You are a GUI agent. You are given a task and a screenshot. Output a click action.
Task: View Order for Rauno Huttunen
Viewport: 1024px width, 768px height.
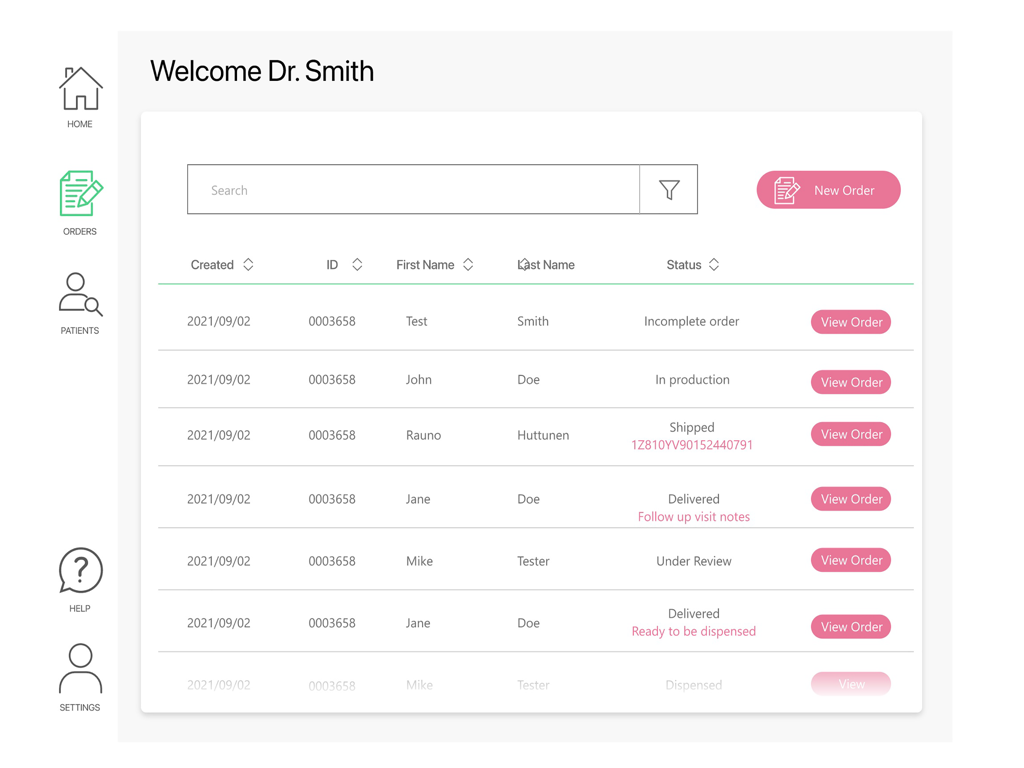[850, 434]
